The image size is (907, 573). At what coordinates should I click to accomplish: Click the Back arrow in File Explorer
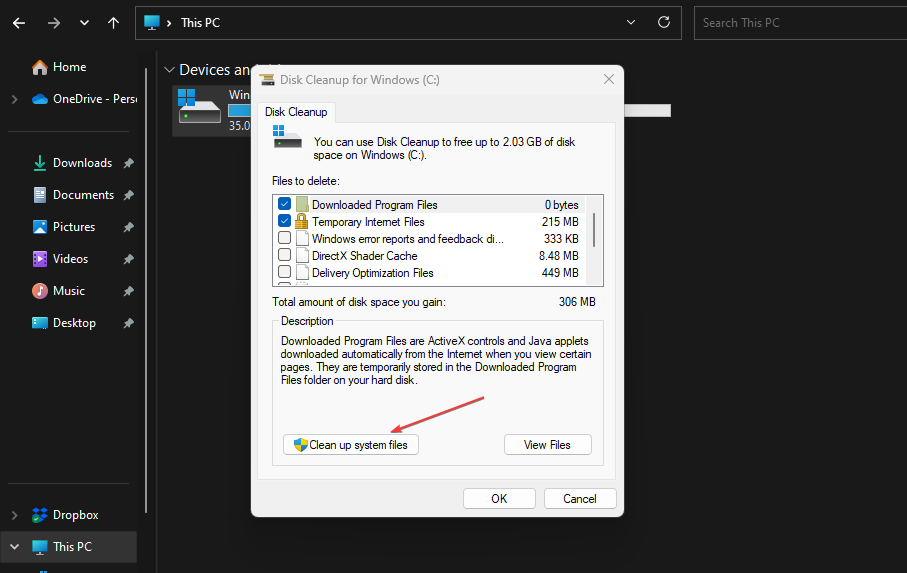(19, 22)
